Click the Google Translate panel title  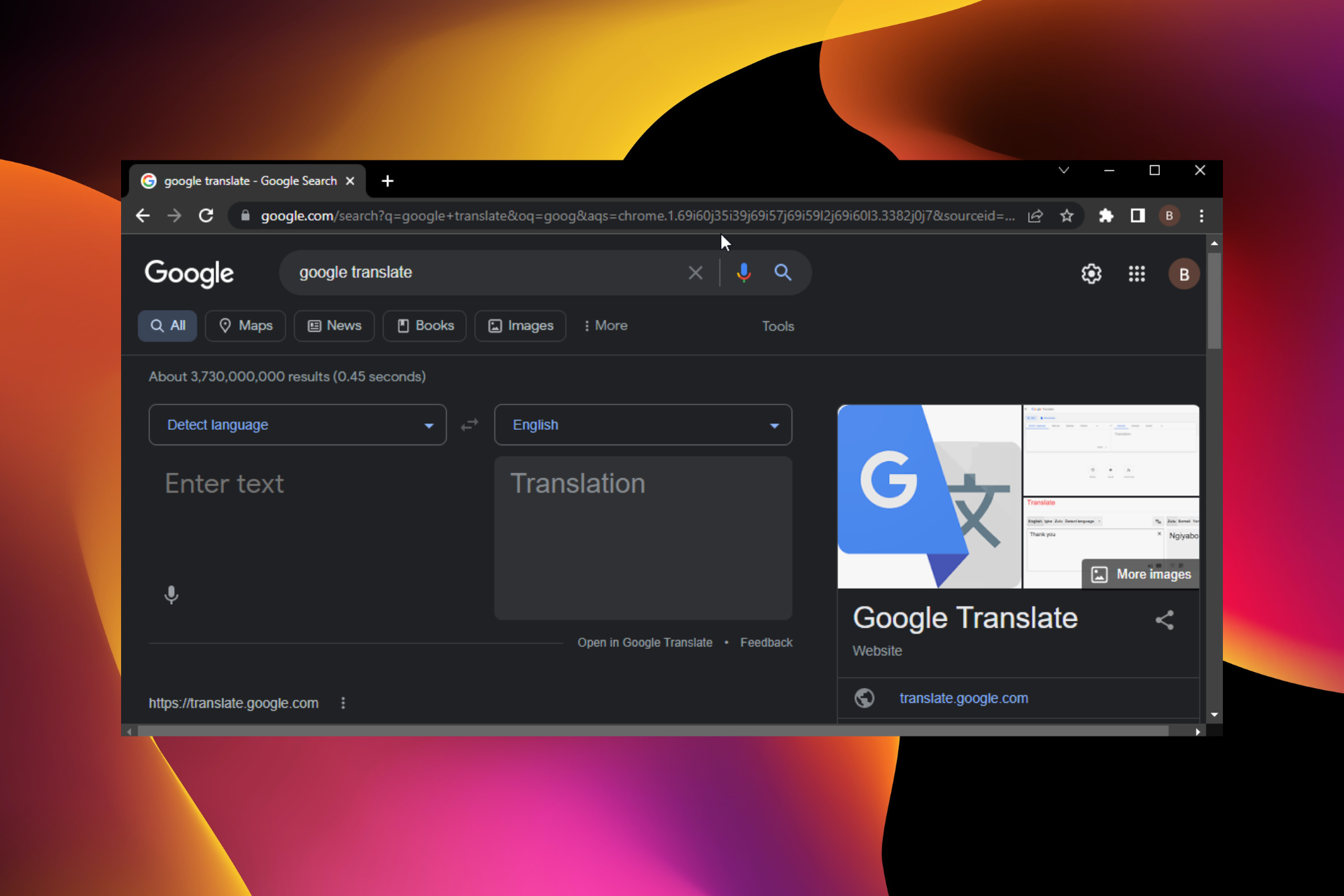(965, 618)
